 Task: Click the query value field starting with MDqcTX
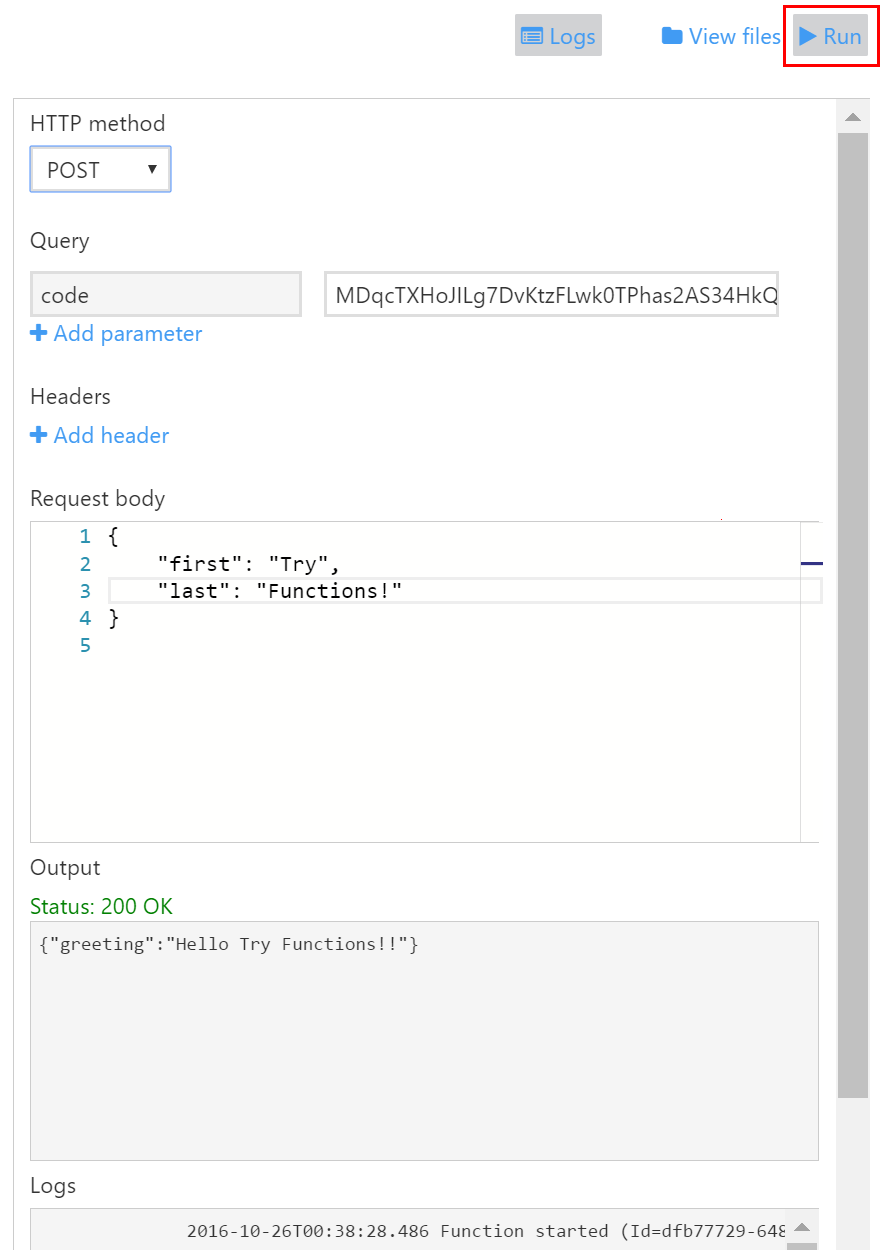click(x=551, y=295)
